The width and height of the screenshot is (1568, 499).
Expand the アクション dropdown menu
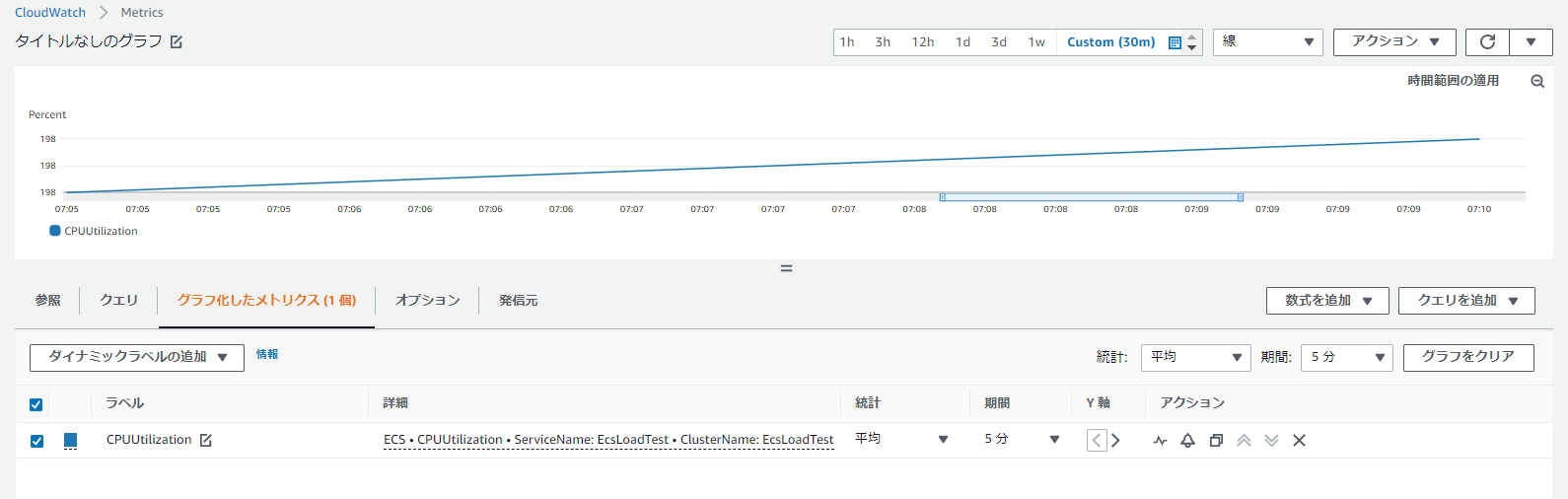coord(1394,42)
